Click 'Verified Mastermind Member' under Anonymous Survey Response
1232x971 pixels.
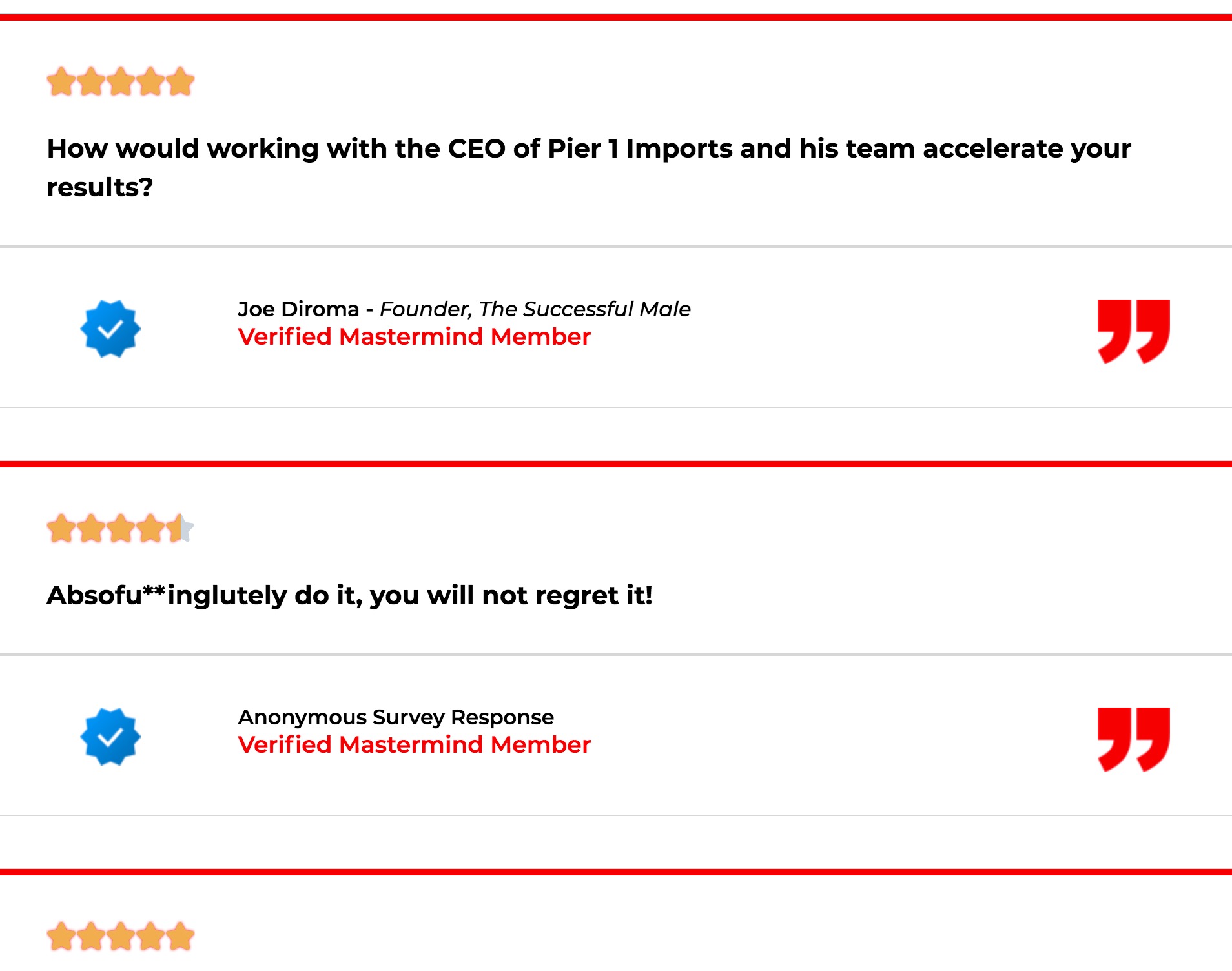click(414, 745)
